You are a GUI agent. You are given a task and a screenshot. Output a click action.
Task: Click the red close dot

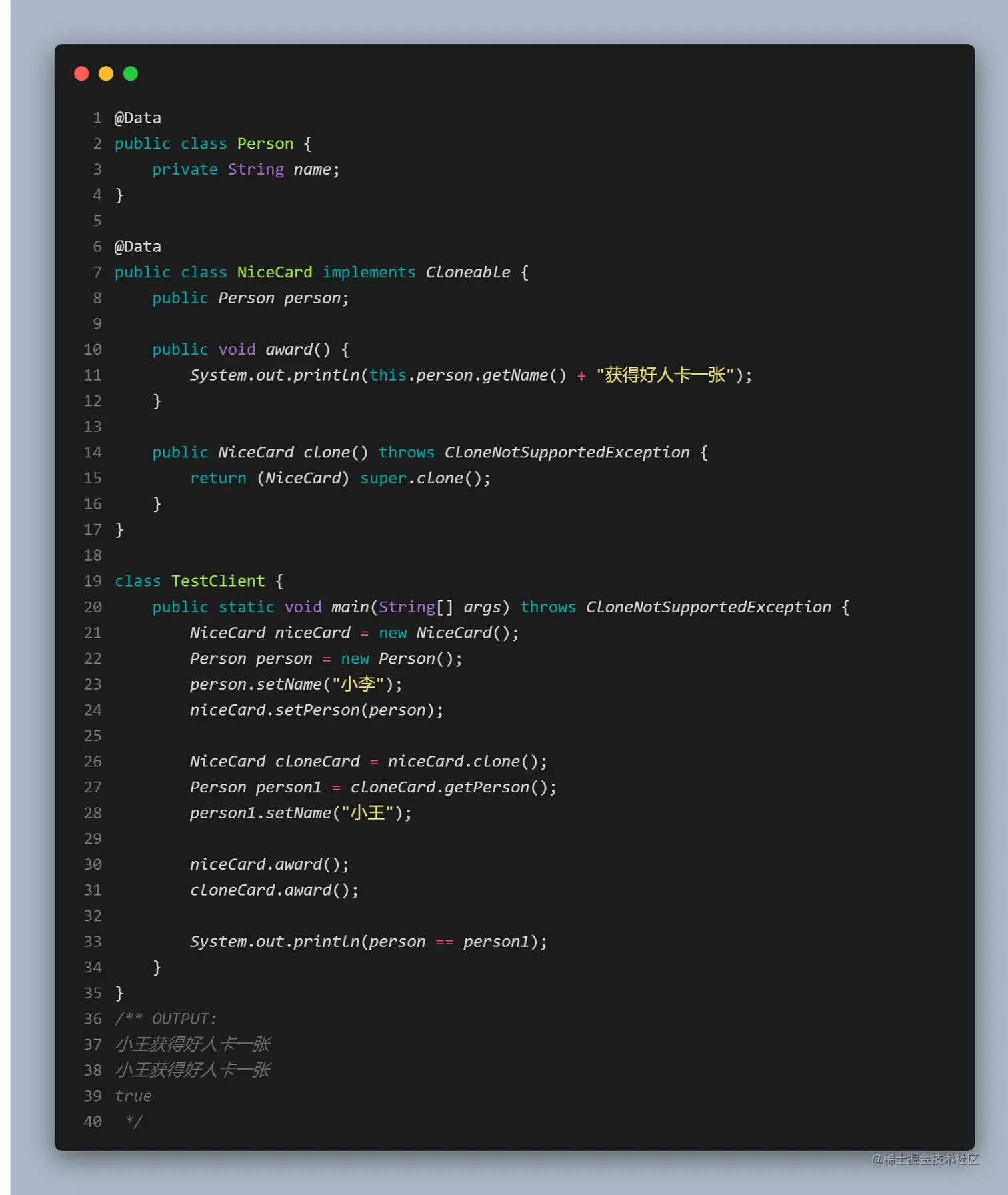[81, 73]
